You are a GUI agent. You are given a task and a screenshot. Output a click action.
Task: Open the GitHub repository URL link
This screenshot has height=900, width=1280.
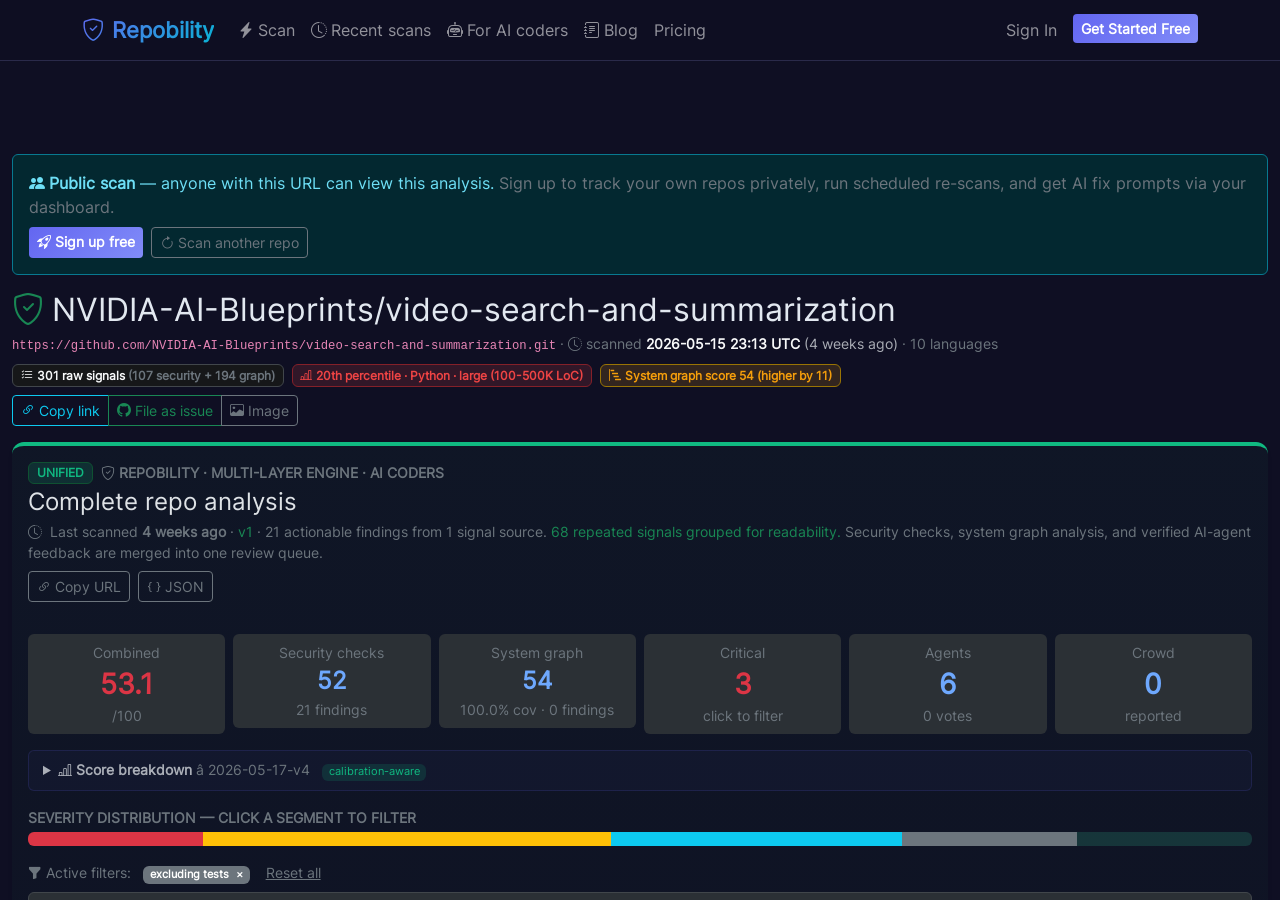pos(284,345)
